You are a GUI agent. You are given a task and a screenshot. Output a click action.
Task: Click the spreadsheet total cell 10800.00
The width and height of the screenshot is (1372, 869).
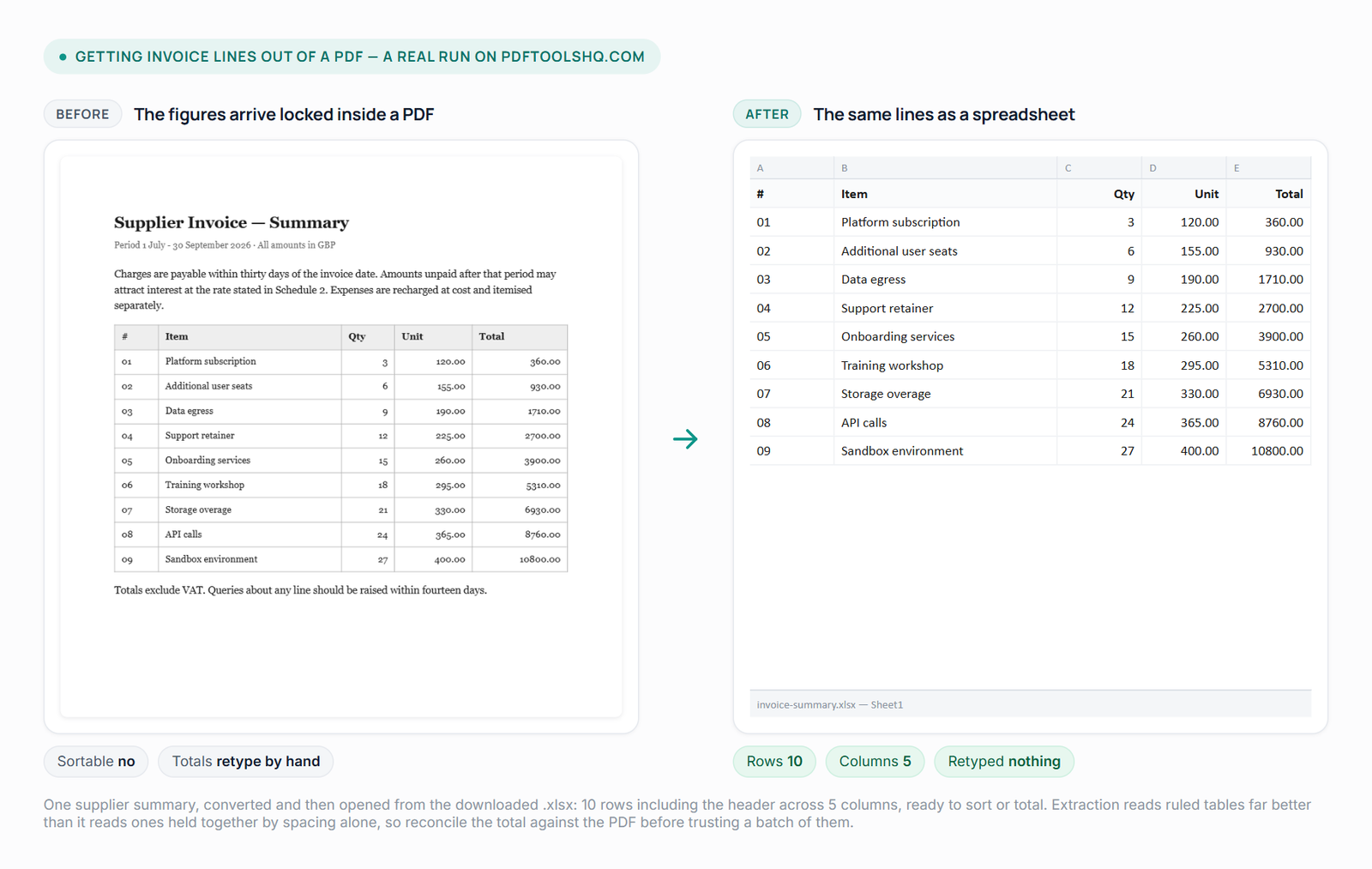point(1268,451)
